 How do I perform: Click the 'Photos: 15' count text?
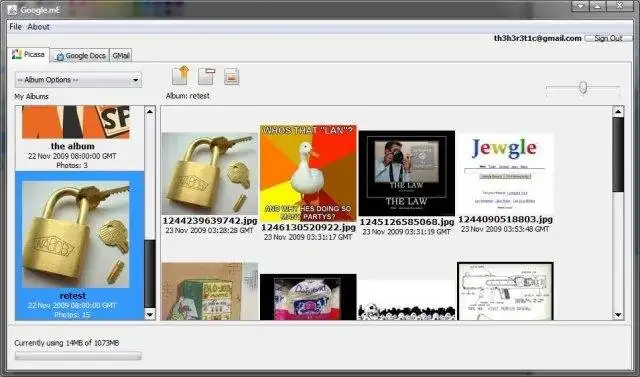pyautogui.click(x=72, y=315)
